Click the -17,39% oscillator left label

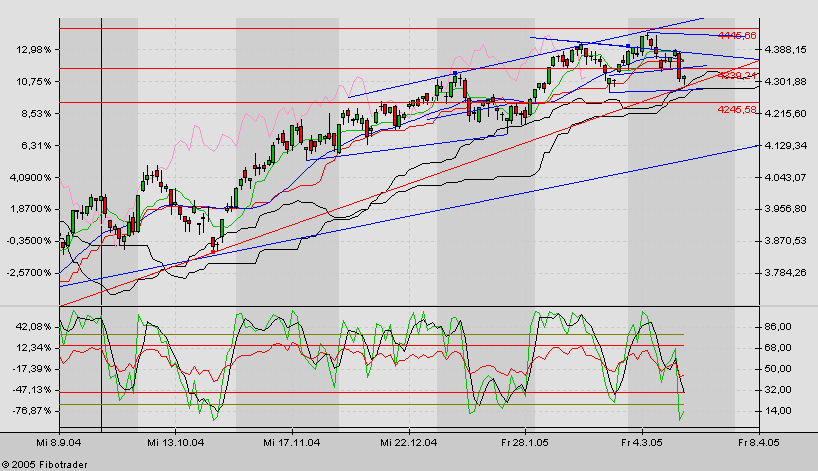[32, 369]
